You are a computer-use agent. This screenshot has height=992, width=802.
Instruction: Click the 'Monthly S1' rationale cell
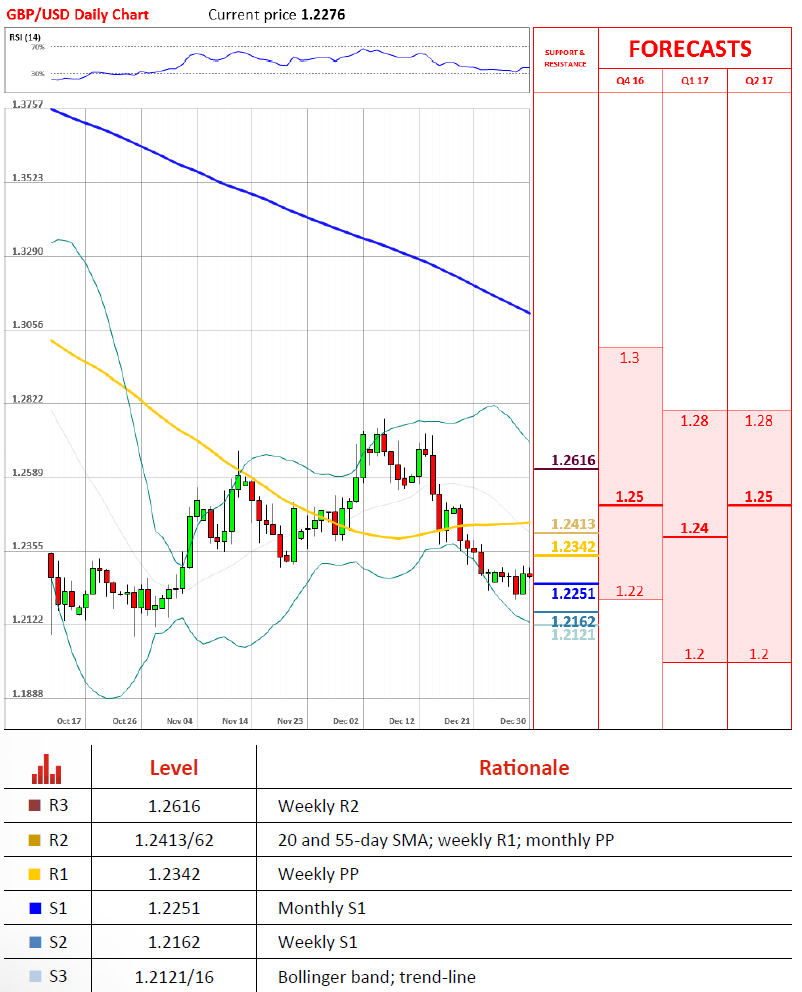coord(322,908)
